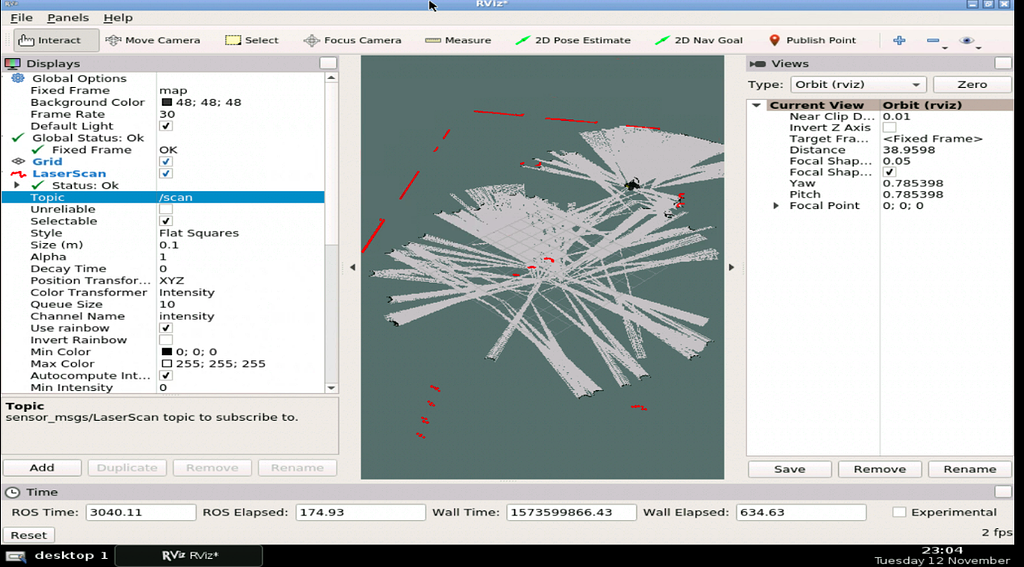
Task: Float the Displays panel using its header button
Action: coord(328,63)
